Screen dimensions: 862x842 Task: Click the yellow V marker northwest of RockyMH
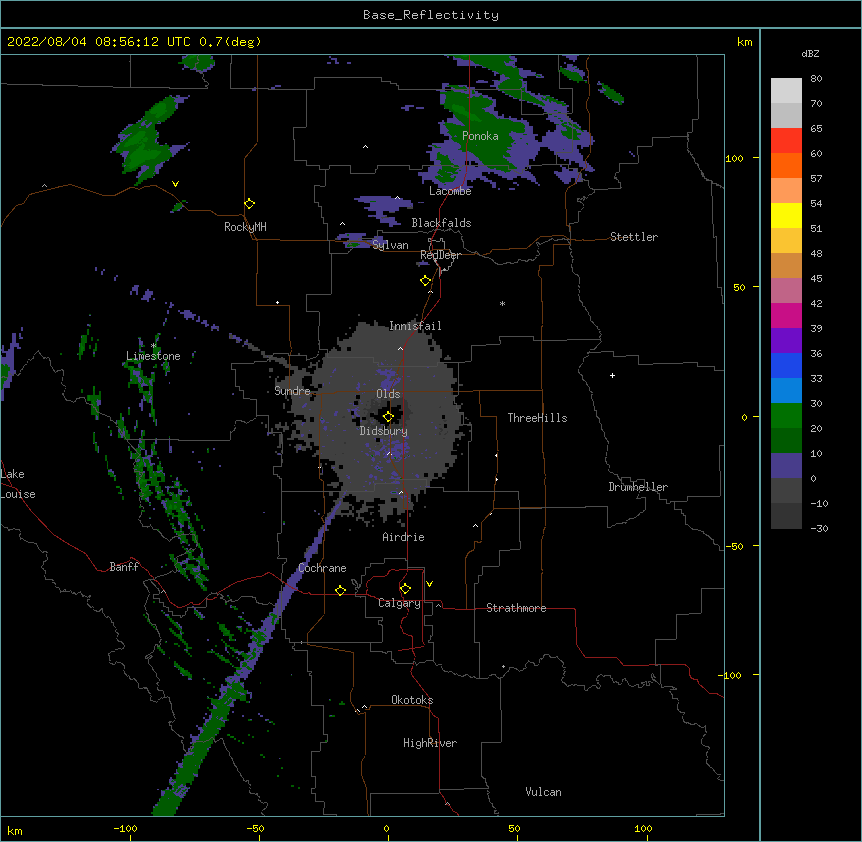pos(175,184)
